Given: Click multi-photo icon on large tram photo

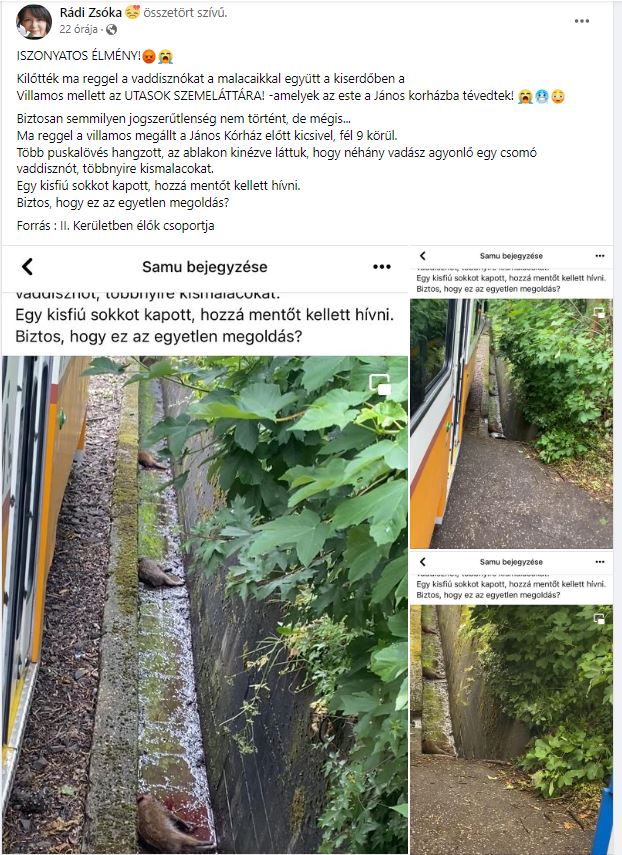Looking at the screenshot, I should (x=380, y=384).
